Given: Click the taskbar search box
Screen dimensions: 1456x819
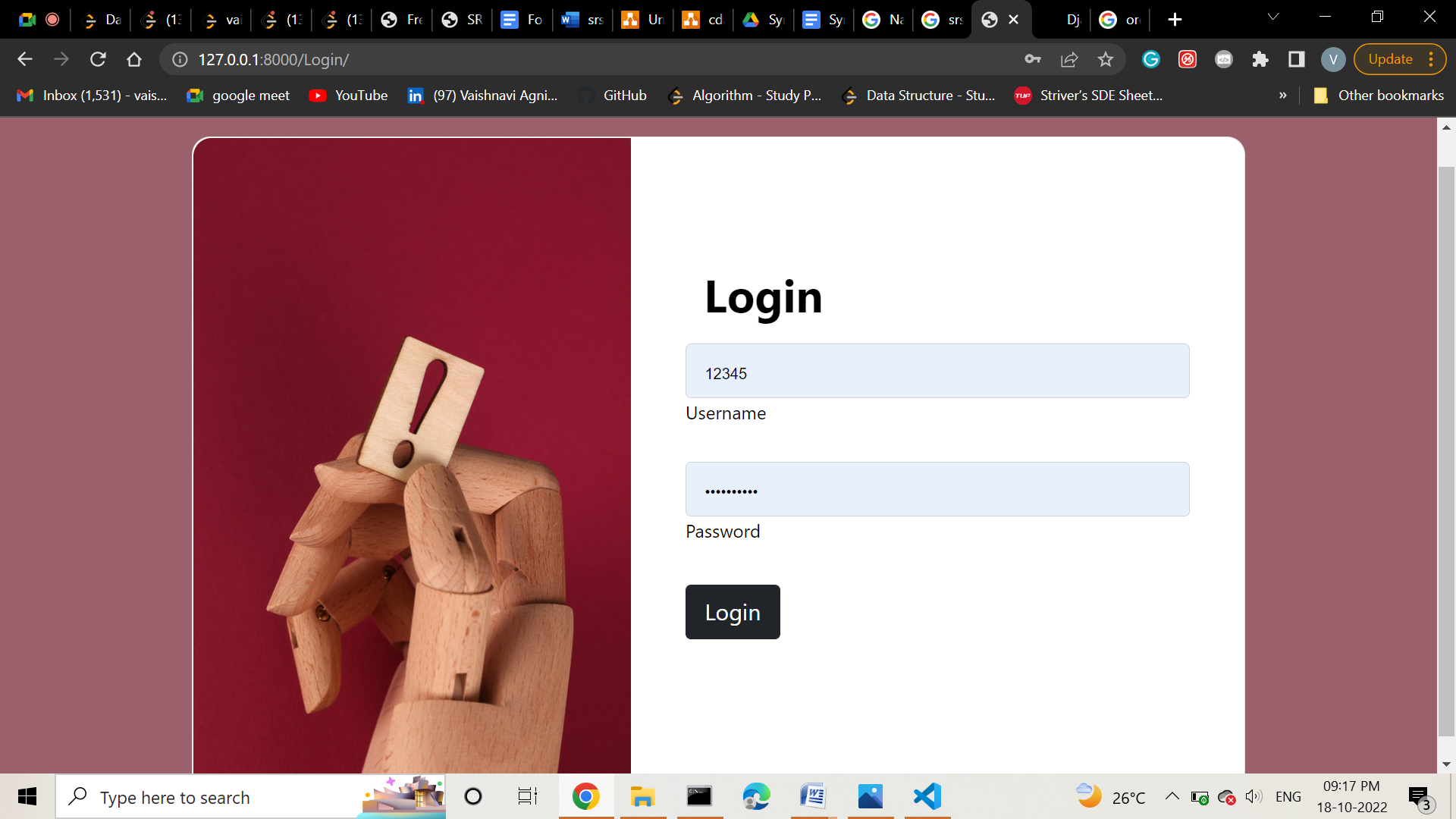Looking at the screenshot, I should 250,797.
